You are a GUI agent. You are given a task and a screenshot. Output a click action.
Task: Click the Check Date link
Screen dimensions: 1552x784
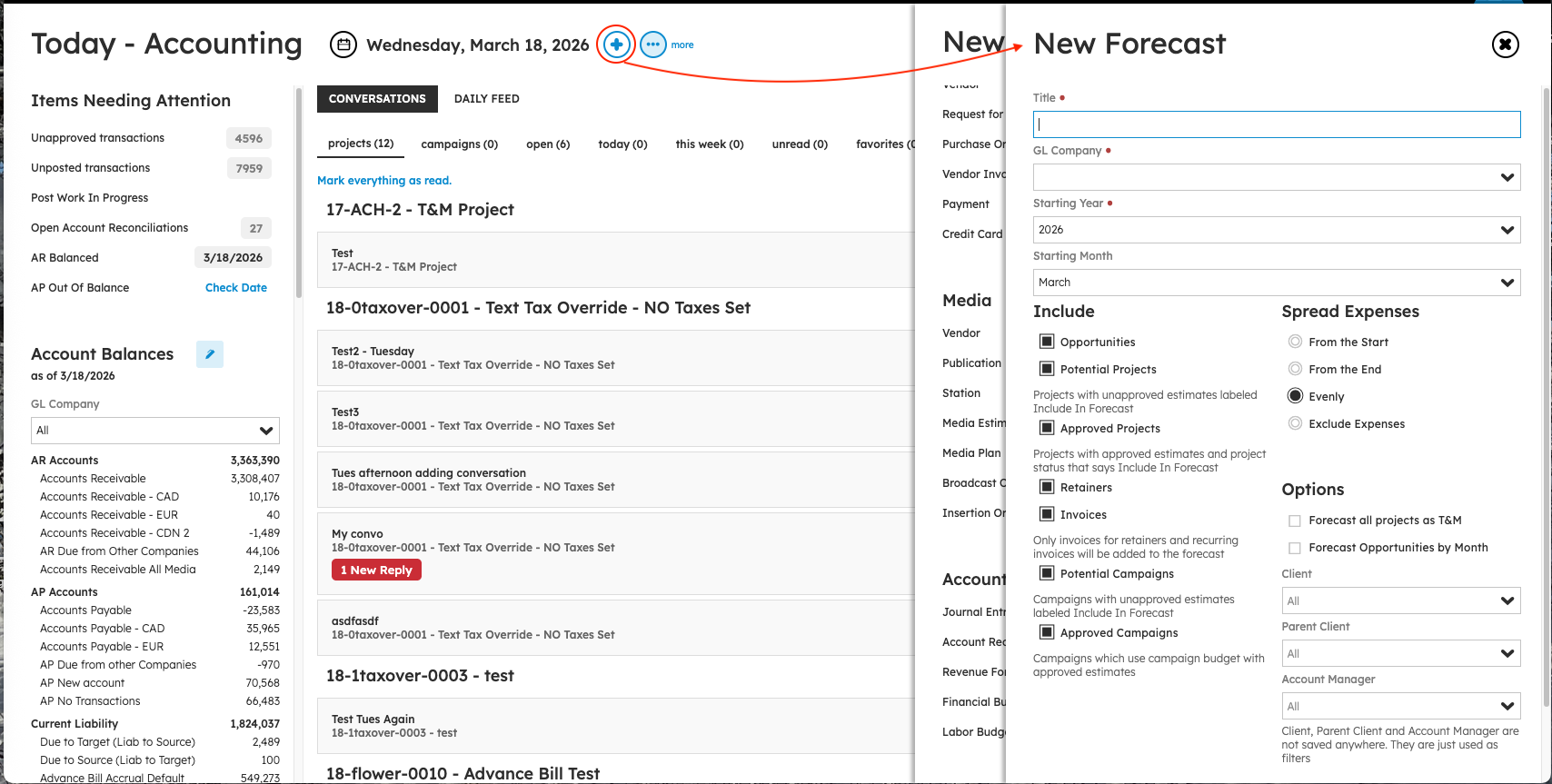236,288
